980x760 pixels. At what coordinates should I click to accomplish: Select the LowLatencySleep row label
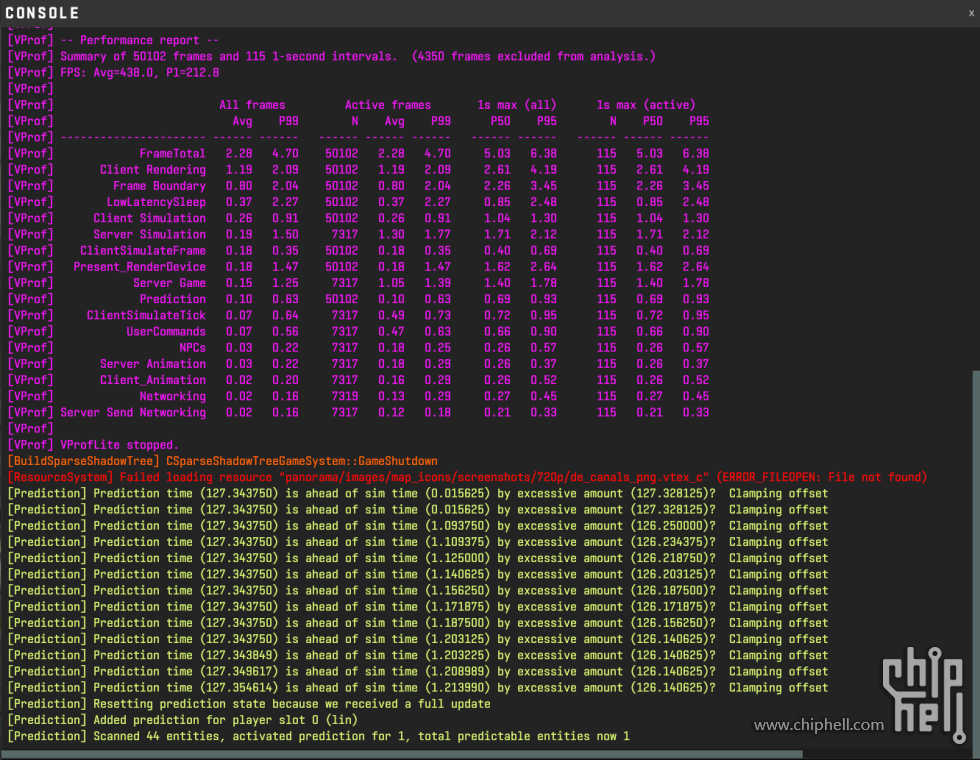coord(156,202)
